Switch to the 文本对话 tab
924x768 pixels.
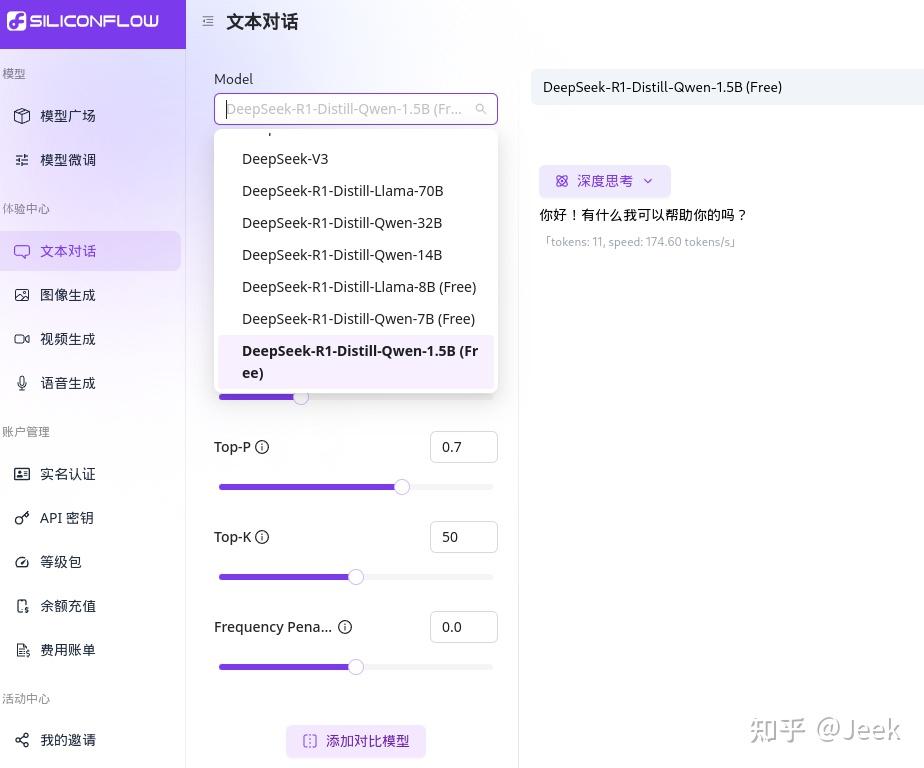pyautogui.click(x=68, y=250)
